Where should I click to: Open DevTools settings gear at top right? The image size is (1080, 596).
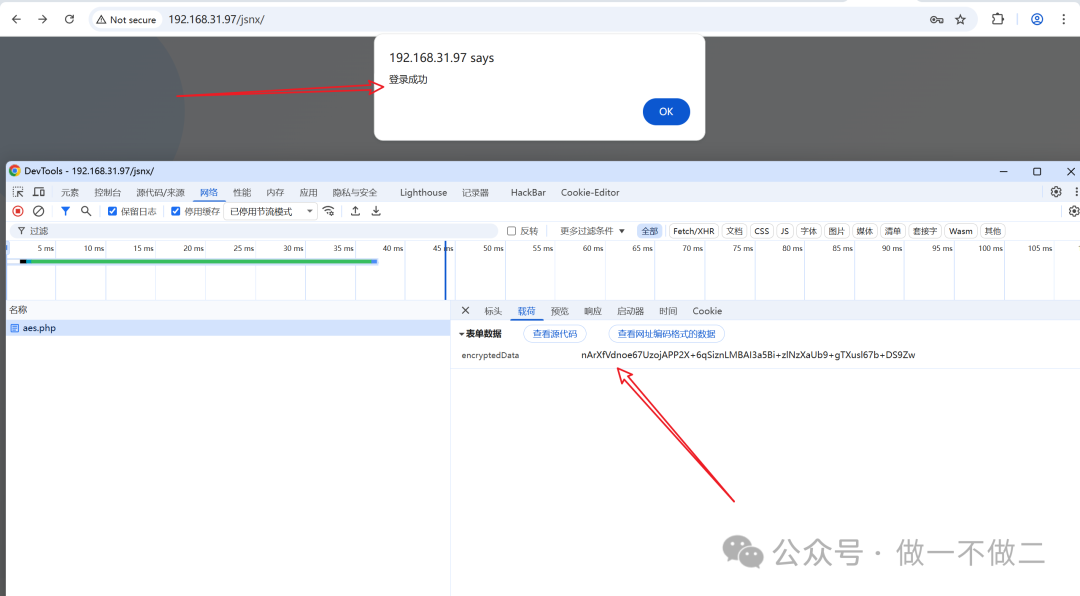pyautogui.click(x=1056, y=192)
